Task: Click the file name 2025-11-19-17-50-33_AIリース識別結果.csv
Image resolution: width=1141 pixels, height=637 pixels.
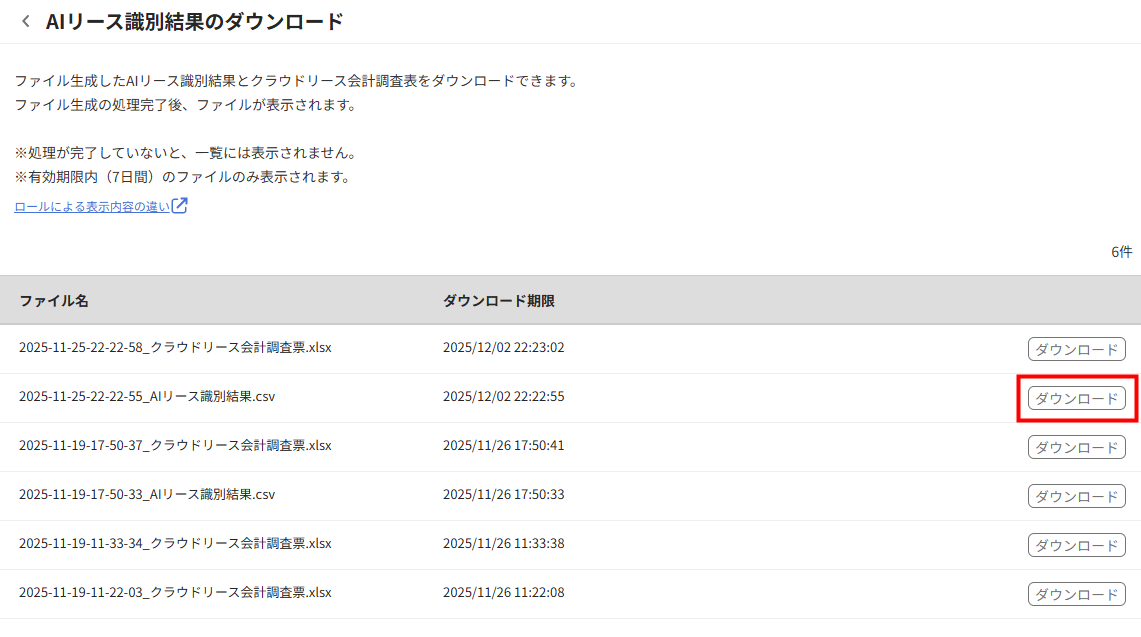Action: pyautogui.click(x=147, y=495)
